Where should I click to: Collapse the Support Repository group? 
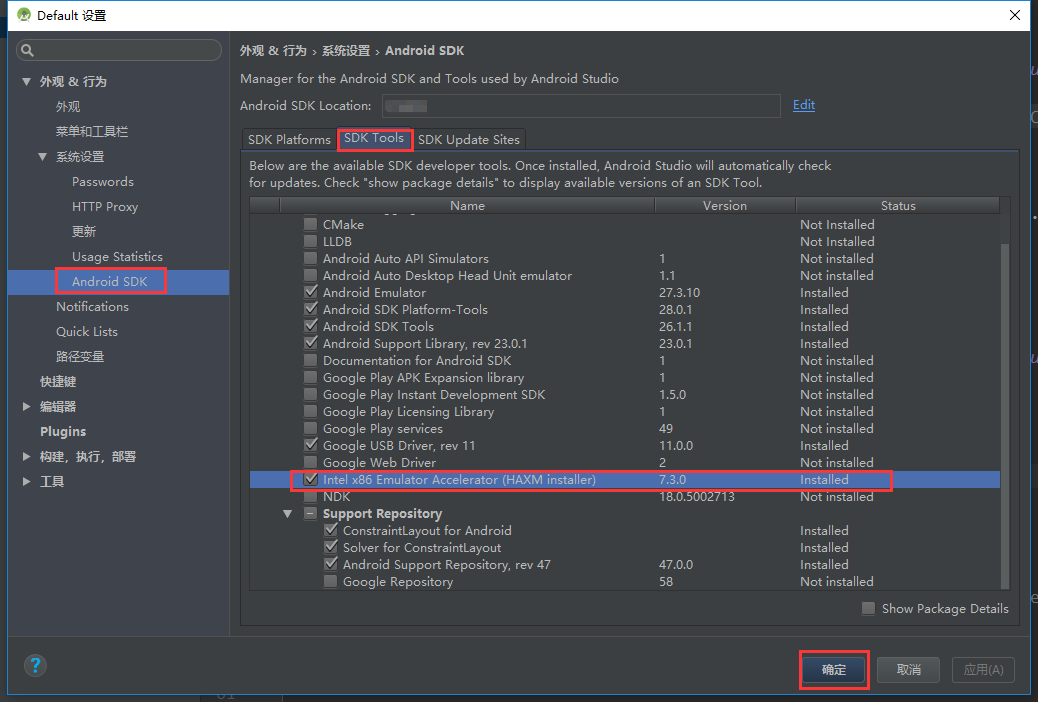coord(287,514)
